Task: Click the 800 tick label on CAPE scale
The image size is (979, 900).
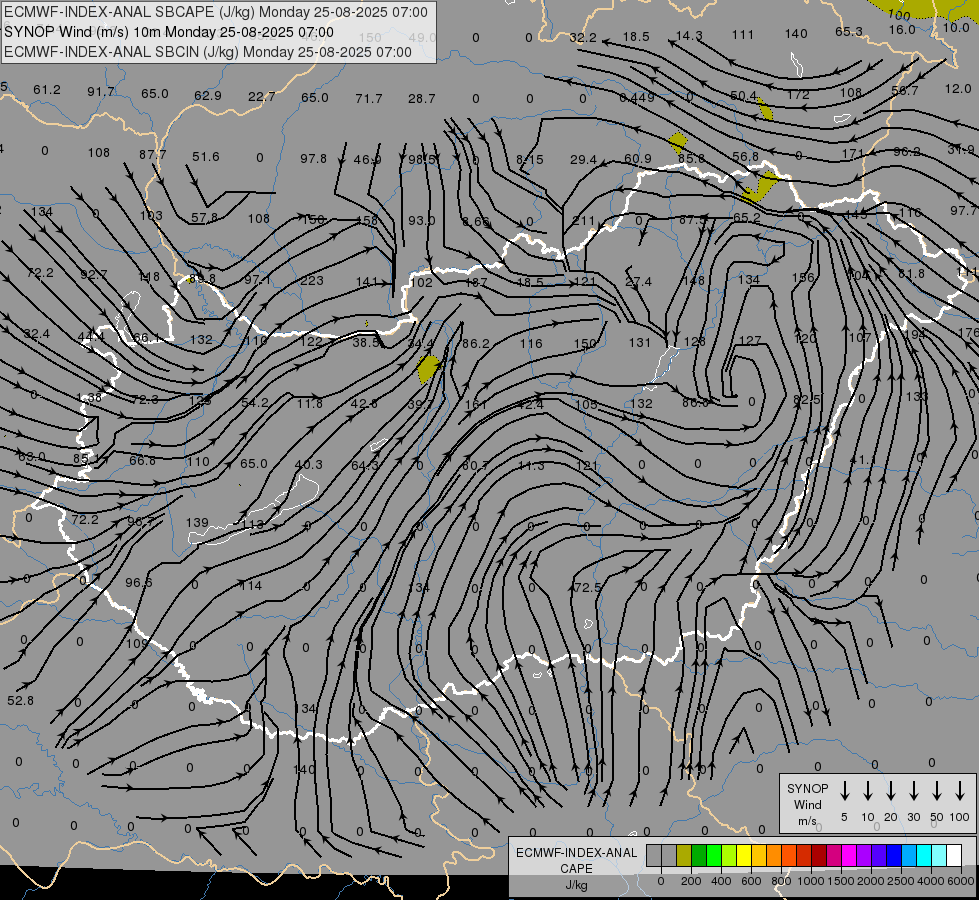Action: point(780,881)
